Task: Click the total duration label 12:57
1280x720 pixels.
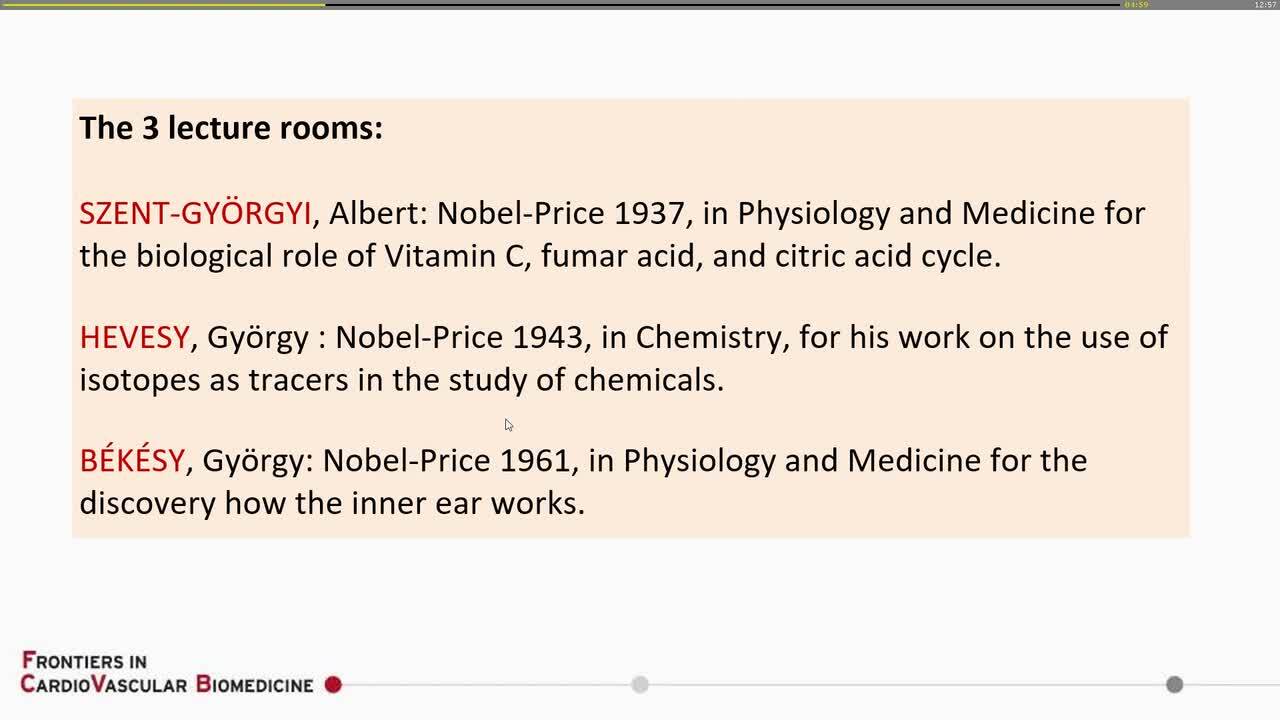Action: pyautogui.click(x=1265, y=5)
